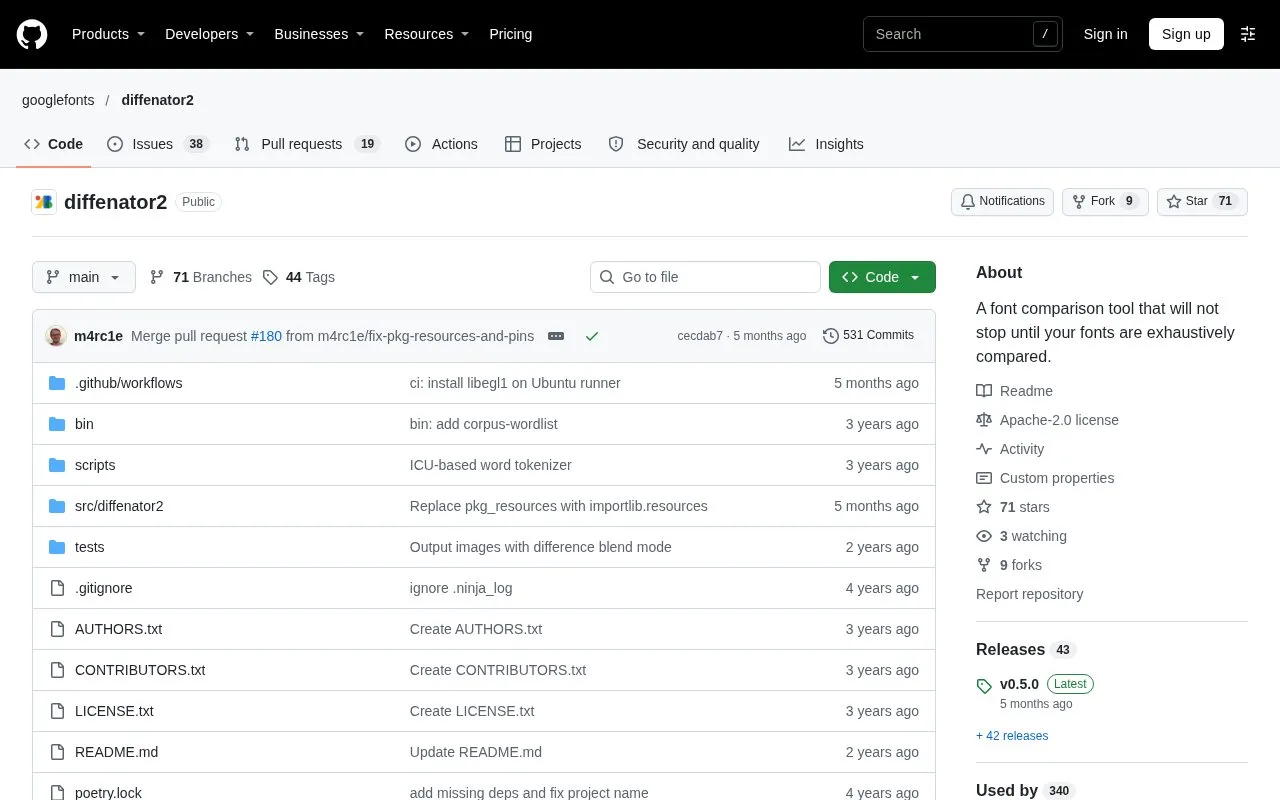View the 44 Tags list

(x=299, y=277)
